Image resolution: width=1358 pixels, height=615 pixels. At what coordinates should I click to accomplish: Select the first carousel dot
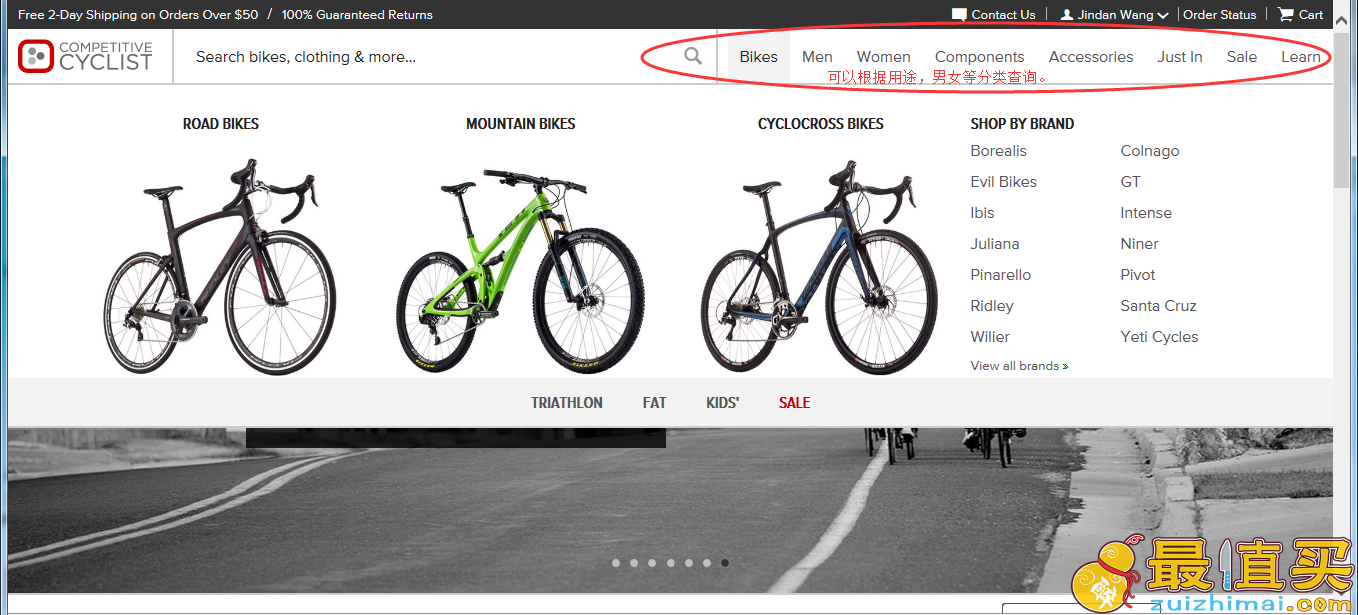click(x=616, y=563)
